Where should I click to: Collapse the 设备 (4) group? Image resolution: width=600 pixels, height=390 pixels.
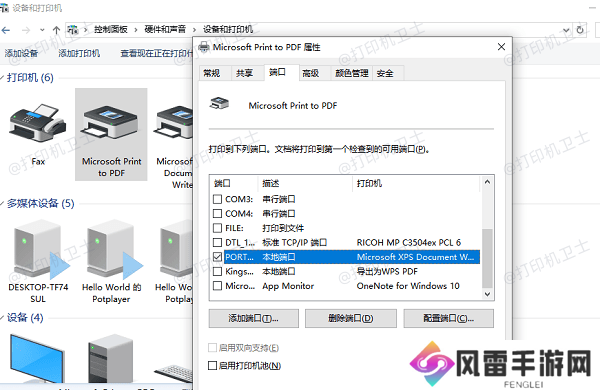click(x=2, y=318)
